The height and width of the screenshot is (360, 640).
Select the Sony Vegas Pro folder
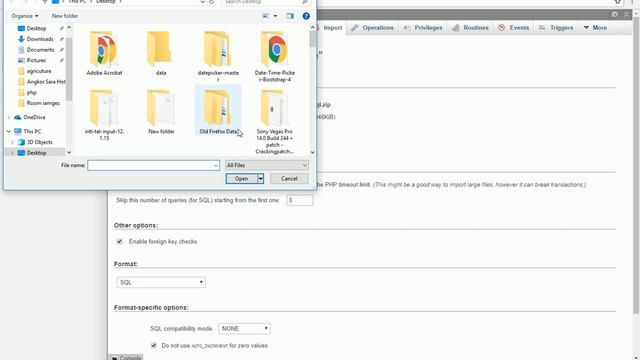[275, 122]
